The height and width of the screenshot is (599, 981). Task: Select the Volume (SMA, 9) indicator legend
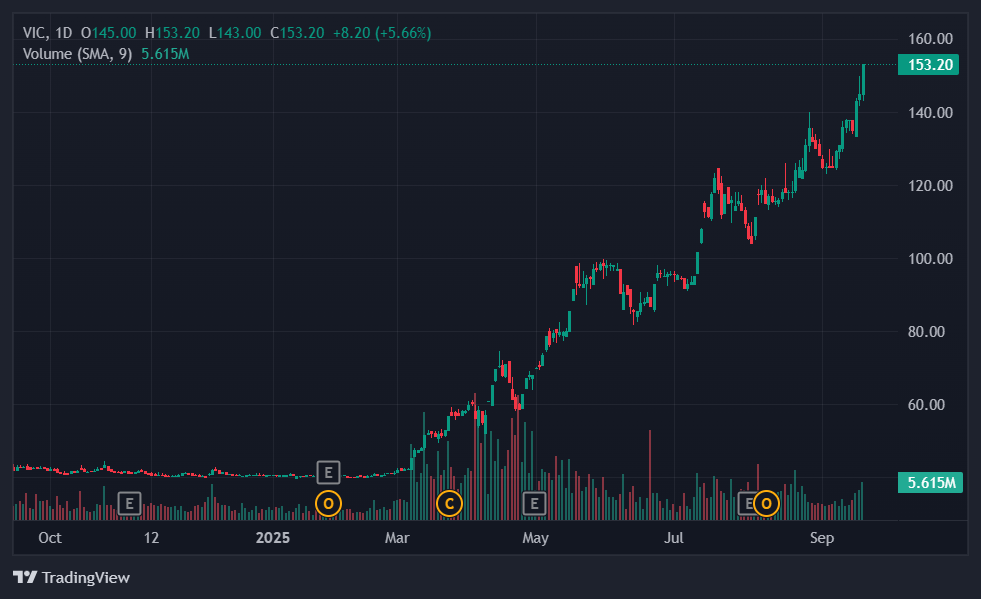click(78, 54)
